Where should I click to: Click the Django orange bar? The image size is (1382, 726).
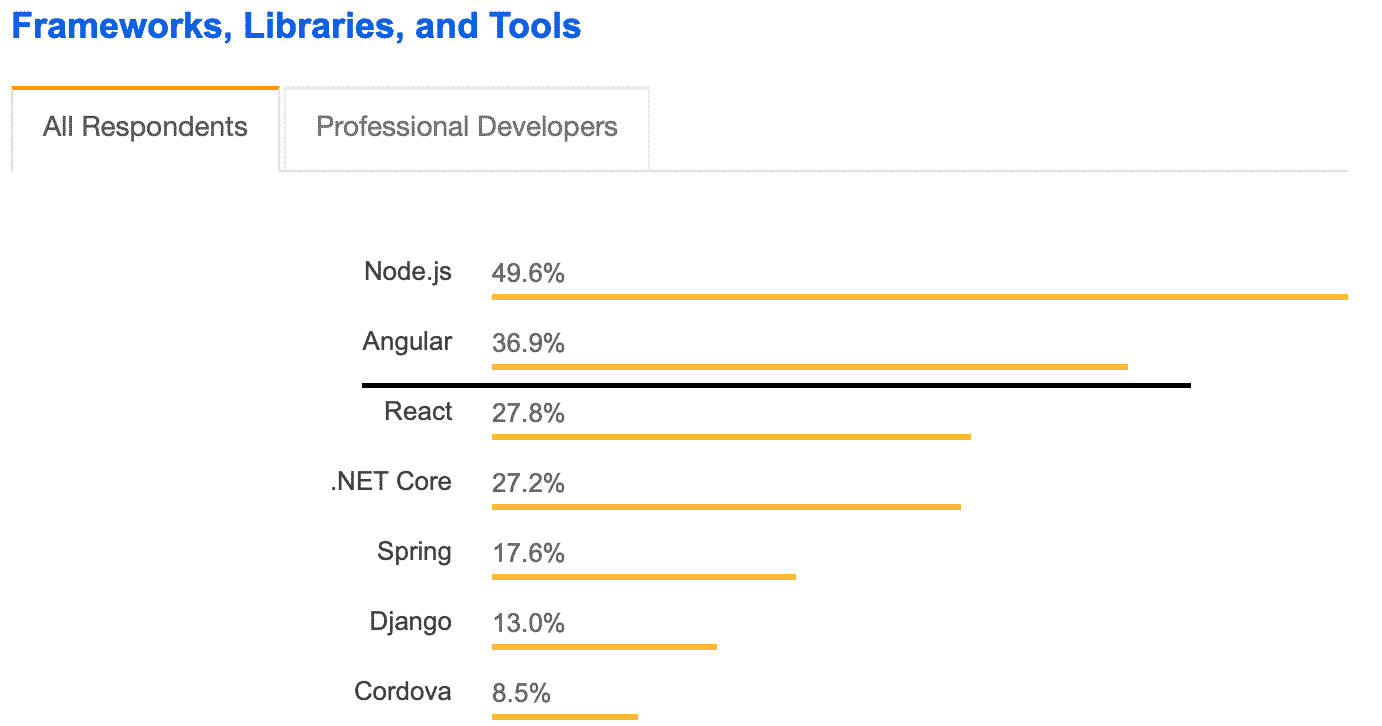604,647
